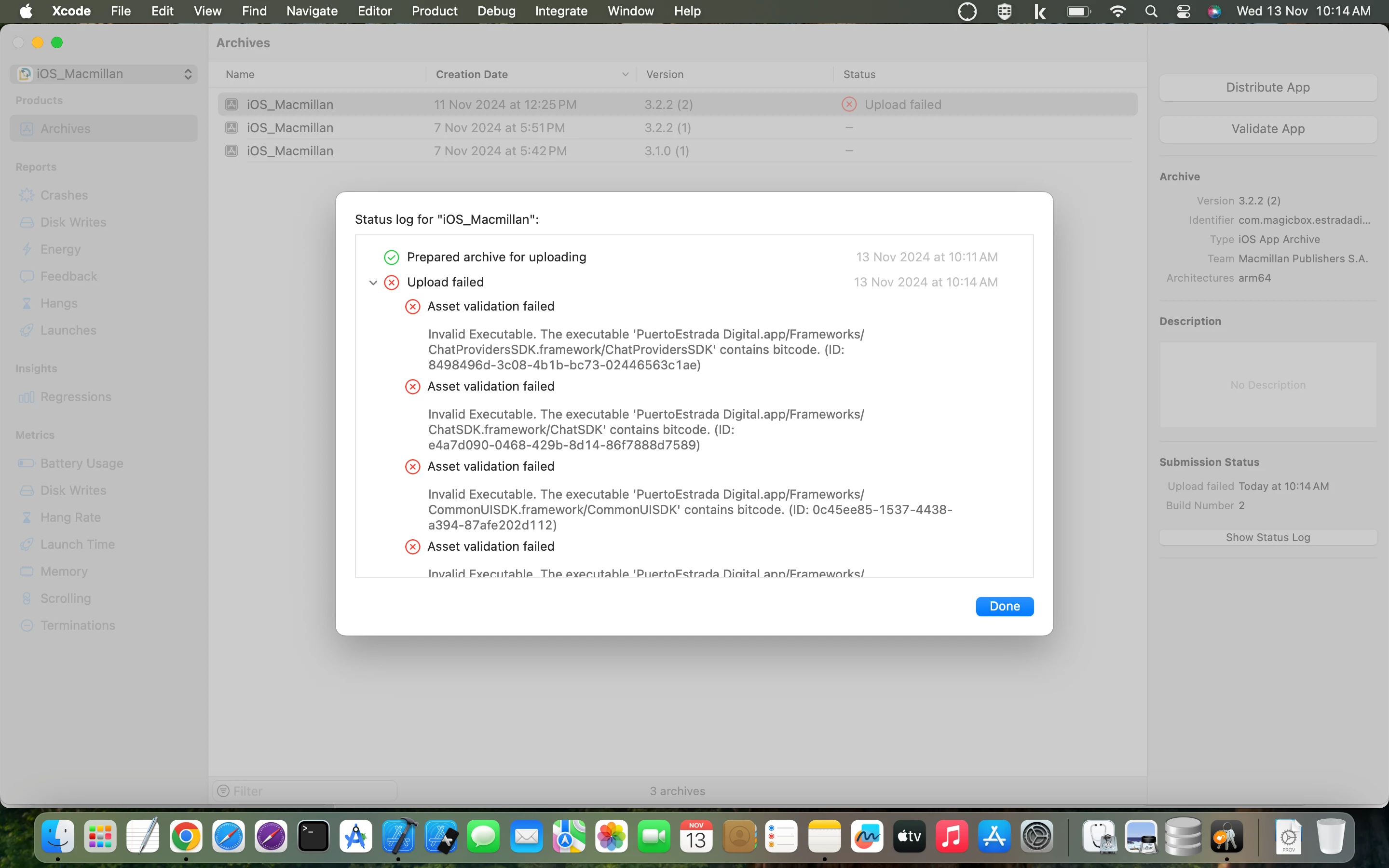
Task: Click the Creation Date sort chevron
Action: [x=625, y=75]
